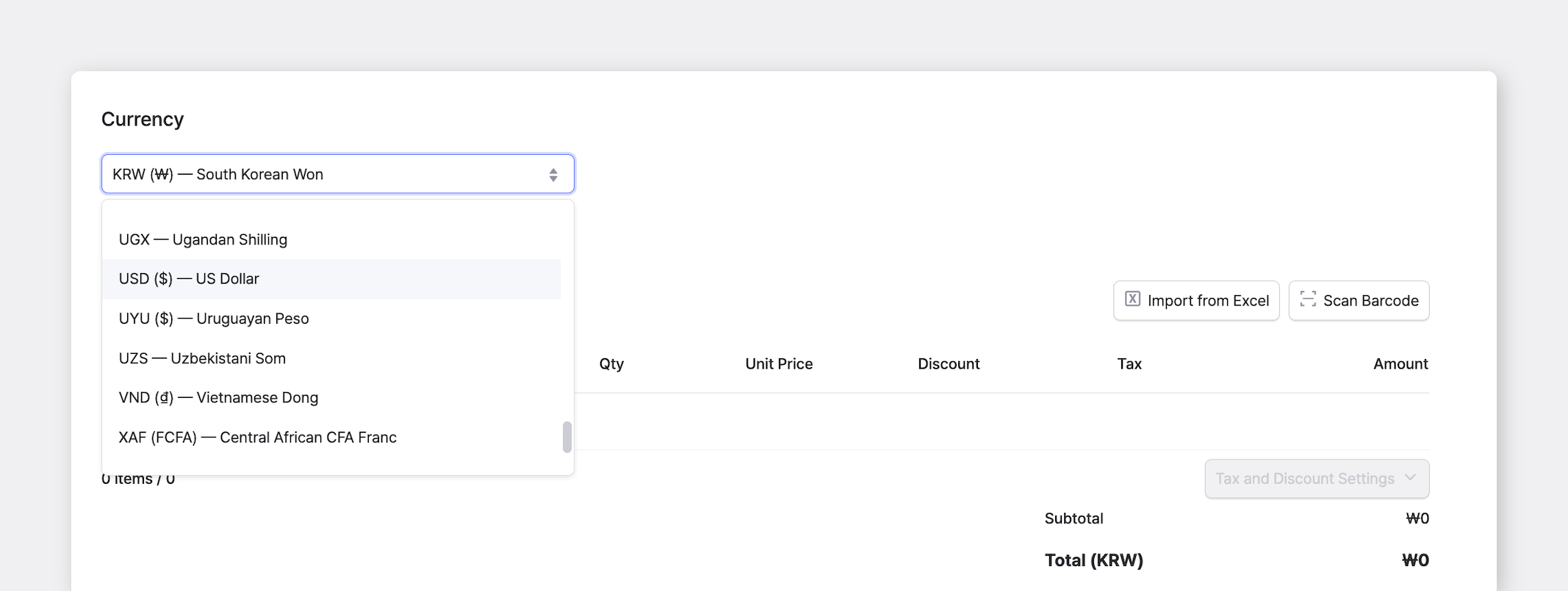Click the chevron on Tax and Discount Settings

1410,477
